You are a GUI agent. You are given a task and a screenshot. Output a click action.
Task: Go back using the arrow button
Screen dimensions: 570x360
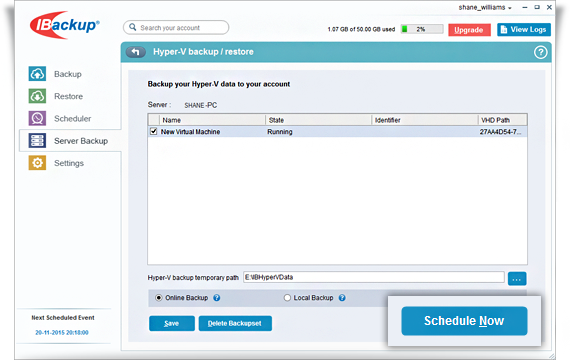point(136,52)
